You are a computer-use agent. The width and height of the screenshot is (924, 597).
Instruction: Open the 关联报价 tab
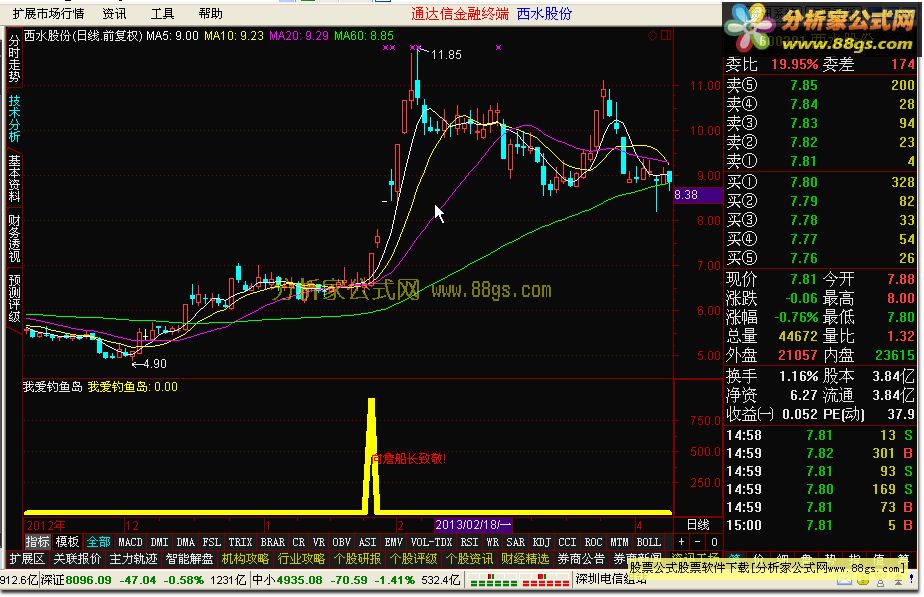point(77,559)
